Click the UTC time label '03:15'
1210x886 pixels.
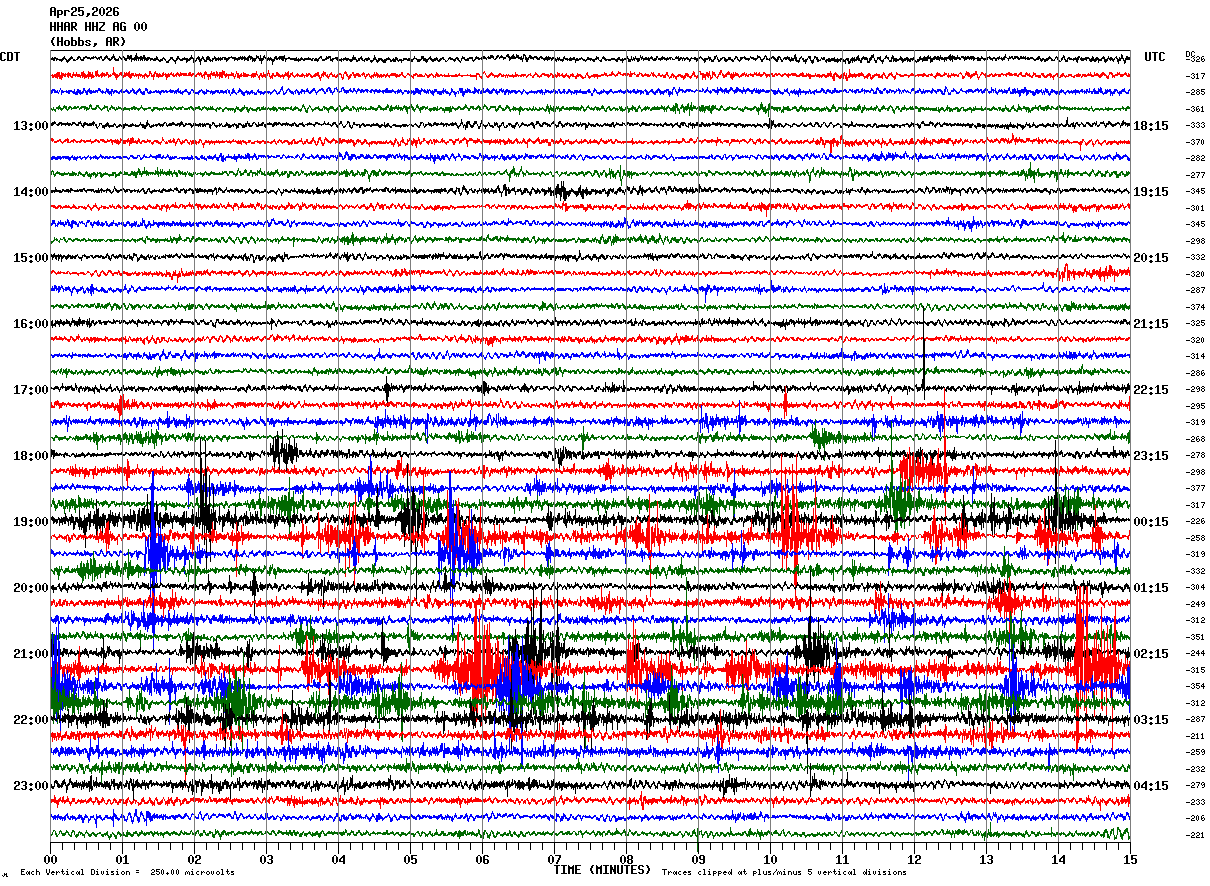point(1151,720)
